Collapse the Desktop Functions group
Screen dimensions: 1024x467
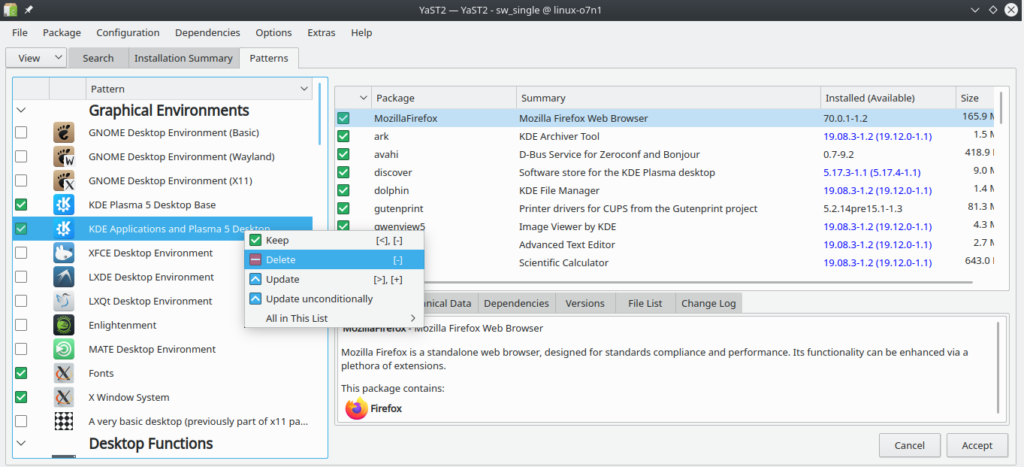coord(21,443)
